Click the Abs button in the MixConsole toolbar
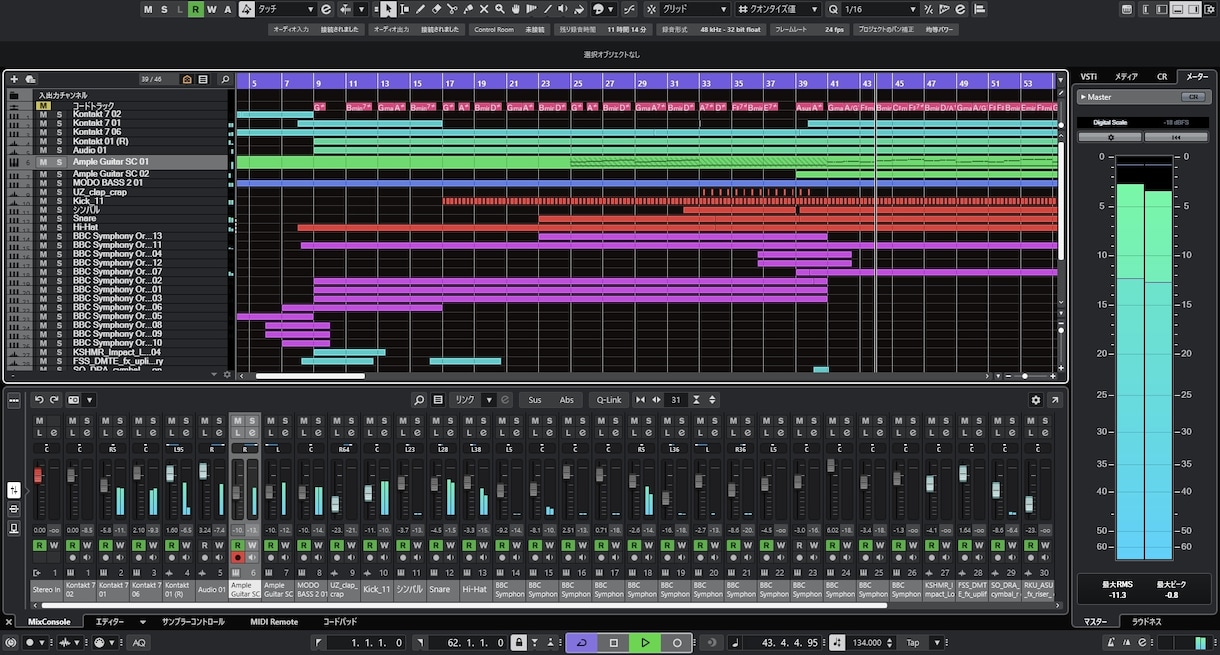This screenshot has width=1220, height=655. tap(567, 400)
